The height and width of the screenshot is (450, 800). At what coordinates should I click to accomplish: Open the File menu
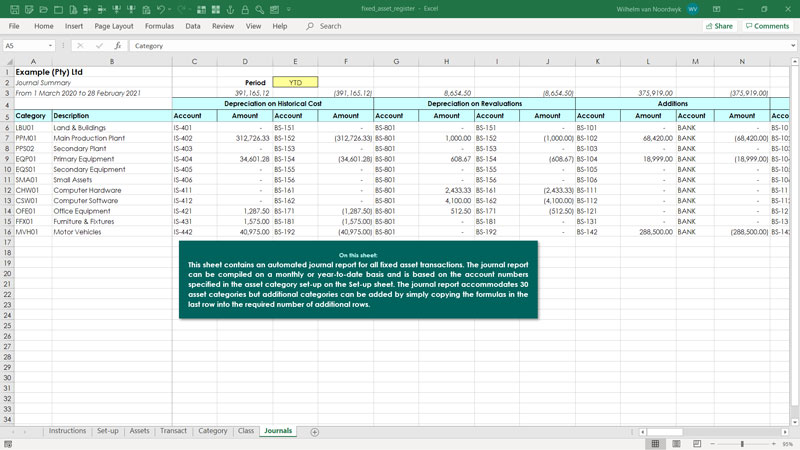14,26
